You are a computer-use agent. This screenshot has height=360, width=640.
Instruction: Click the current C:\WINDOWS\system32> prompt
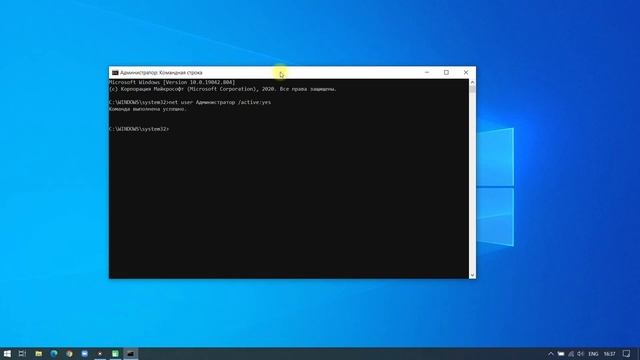[x=139, y=129]
